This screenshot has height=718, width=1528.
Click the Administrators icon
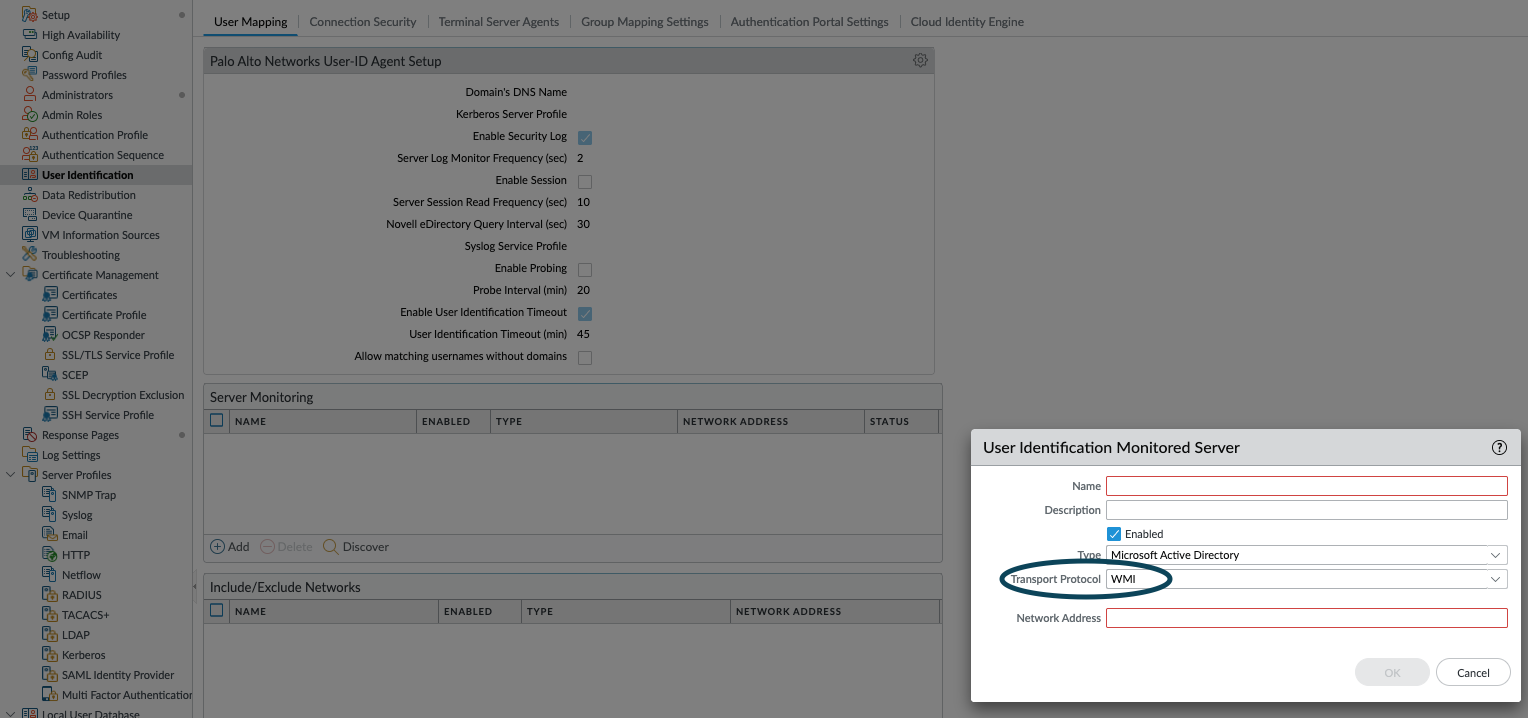click(30, 95)
